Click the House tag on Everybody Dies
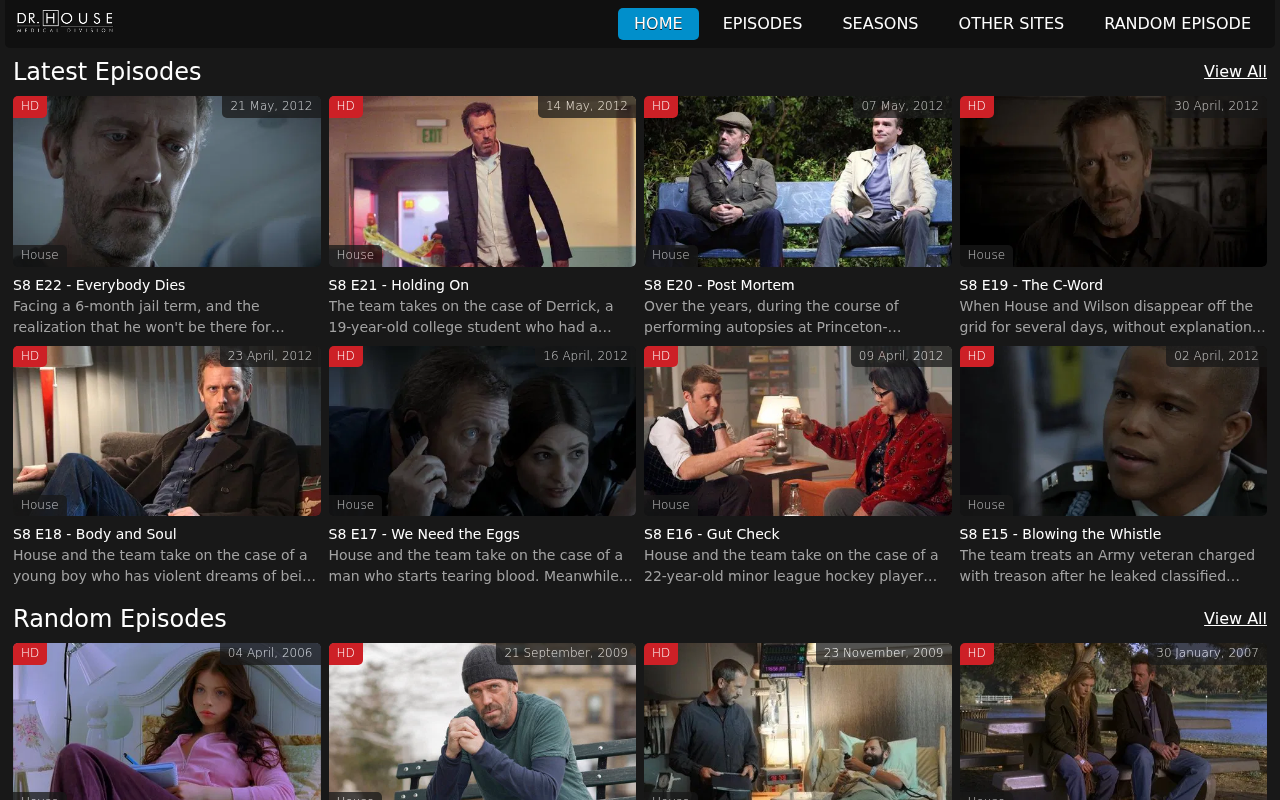This screenshot has height=800, width=1280. click(40, 256)
